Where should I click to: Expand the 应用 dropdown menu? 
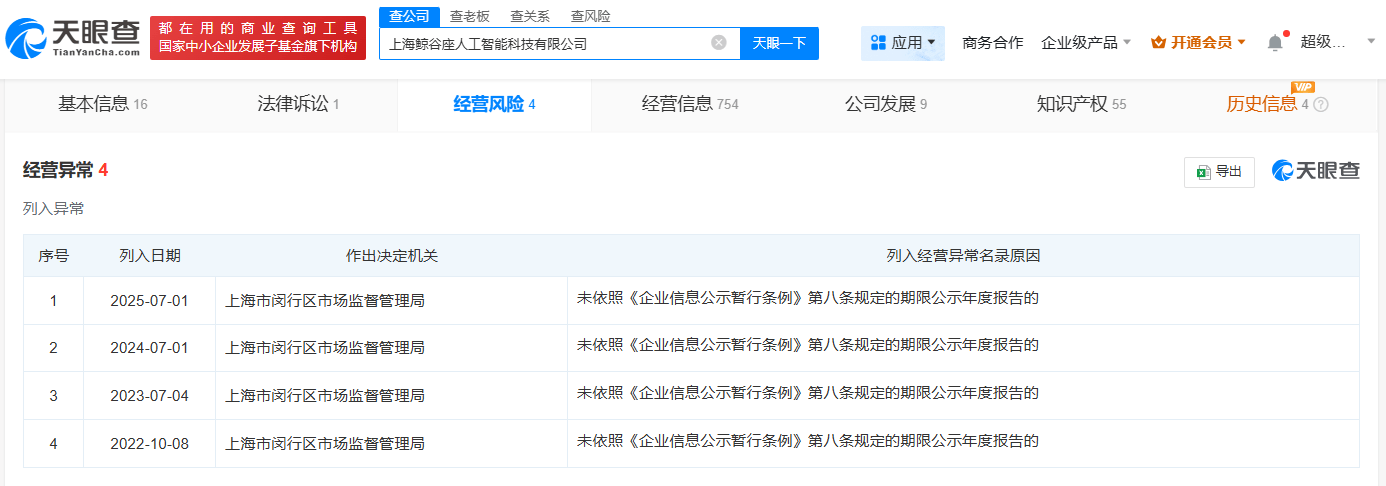pyautogui.click(x=903, y=43)
